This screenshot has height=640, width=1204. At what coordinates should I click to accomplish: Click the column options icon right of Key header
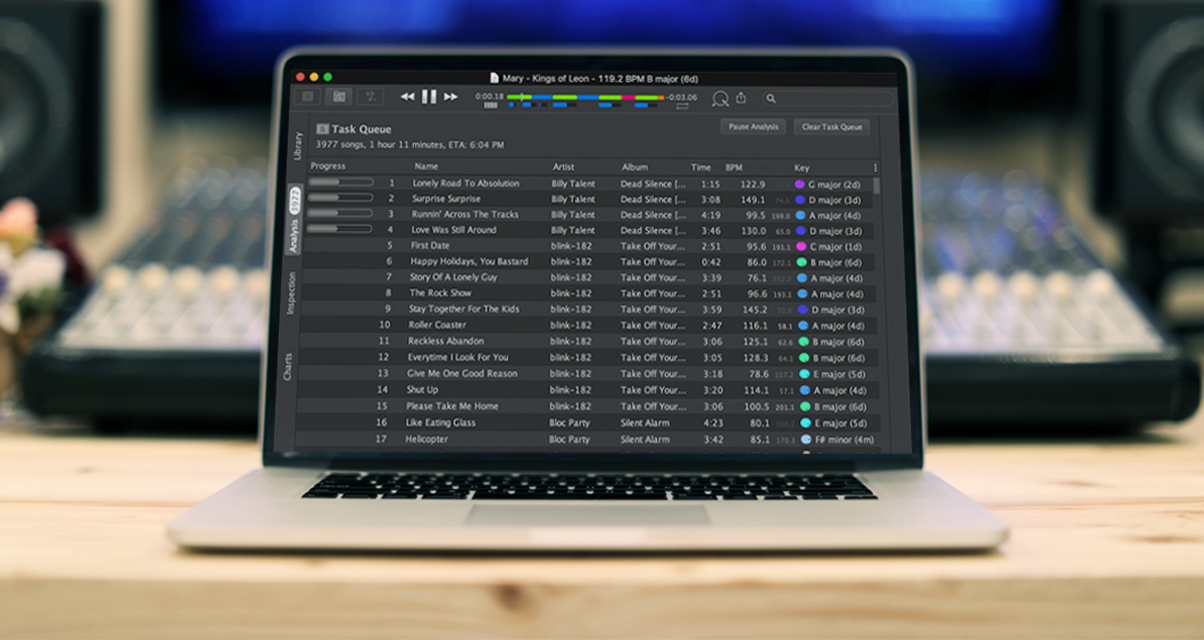(x=877, y=167)
